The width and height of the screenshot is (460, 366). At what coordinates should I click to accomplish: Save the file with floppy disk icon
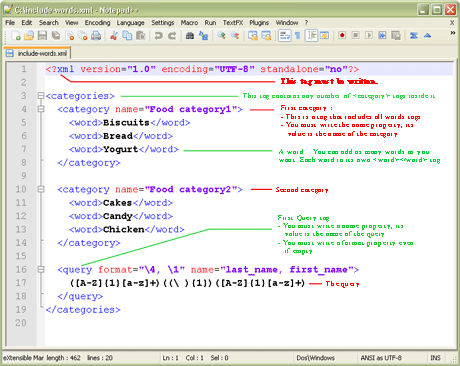pos(42,35)
